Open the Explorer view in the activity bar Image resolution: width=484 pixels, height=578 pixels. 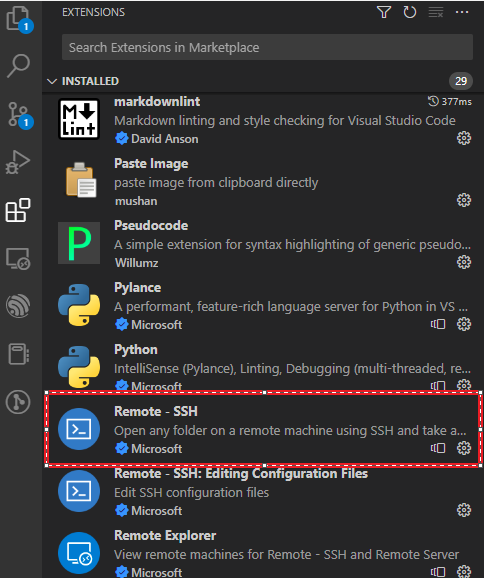[18, 18]
